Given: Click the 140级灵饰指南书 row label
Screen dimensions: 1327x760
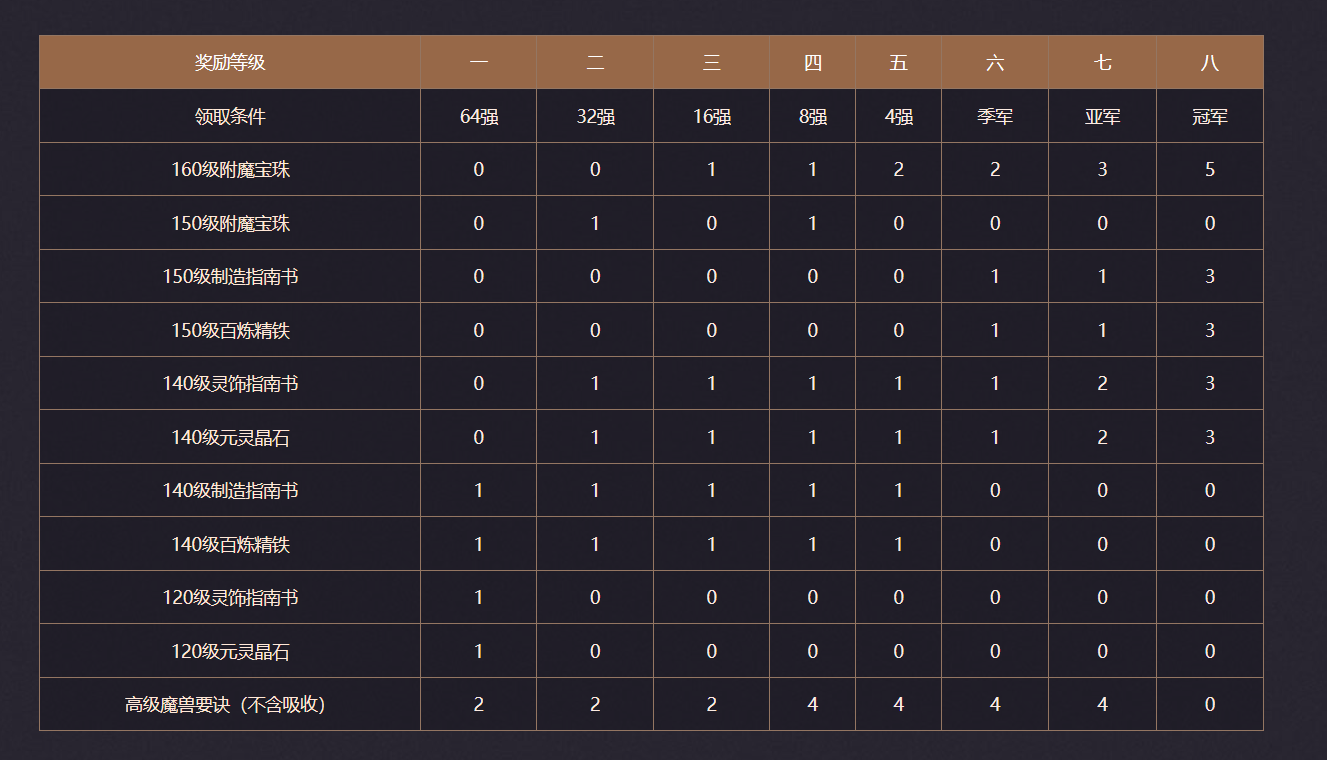Looking at the screenshot, I should tap(230, 384).
